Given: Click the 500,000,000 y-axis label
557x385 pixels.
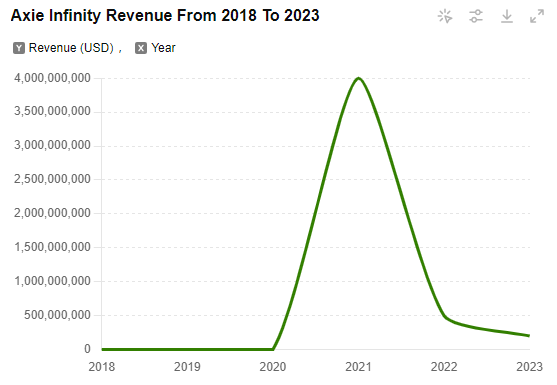Looking at the screenshot, I should click(x=57, y=315).
